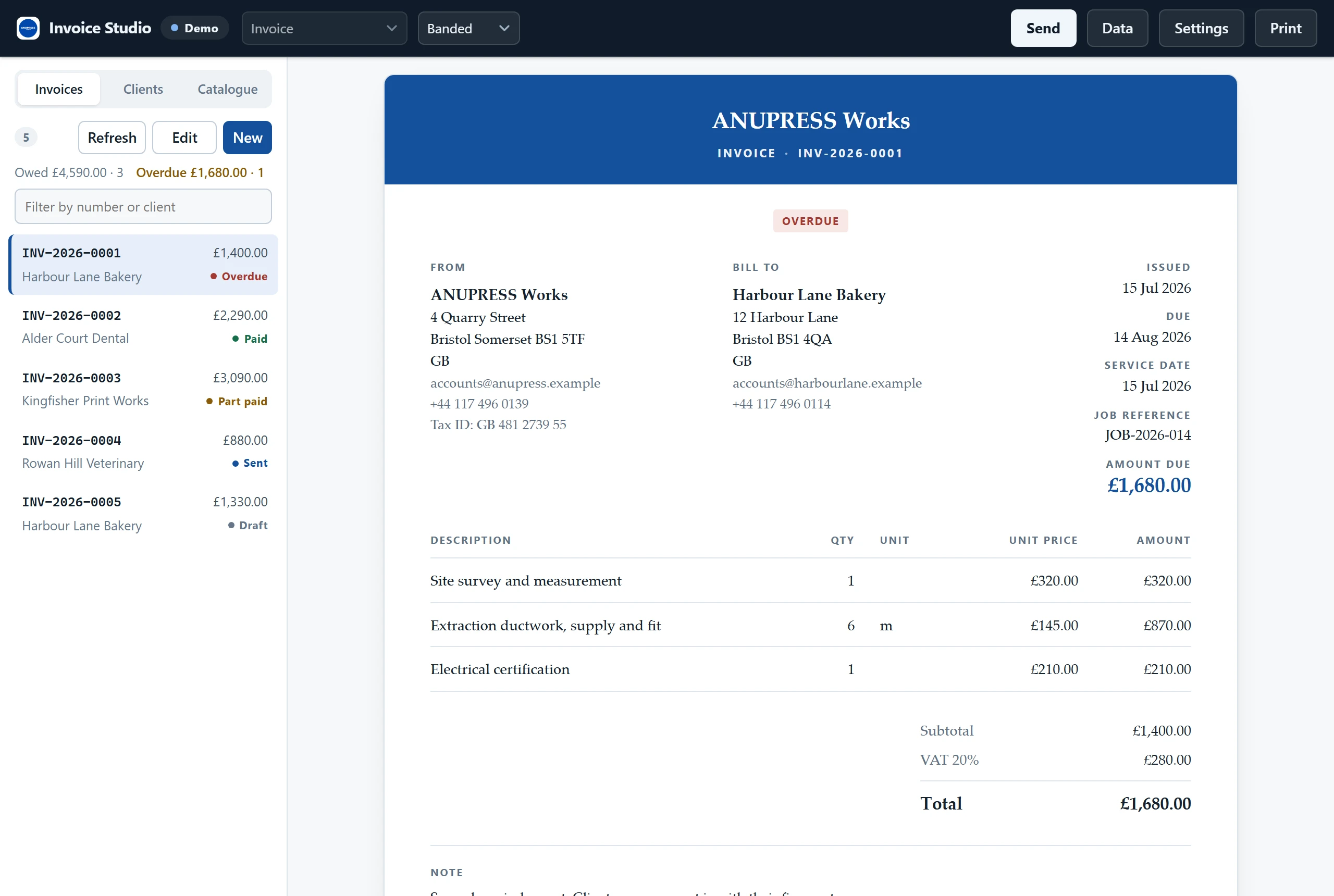This screenshot has width=1334, height=896.
Task: Click the accounts@anupress.example email
Action: point(515,383)
